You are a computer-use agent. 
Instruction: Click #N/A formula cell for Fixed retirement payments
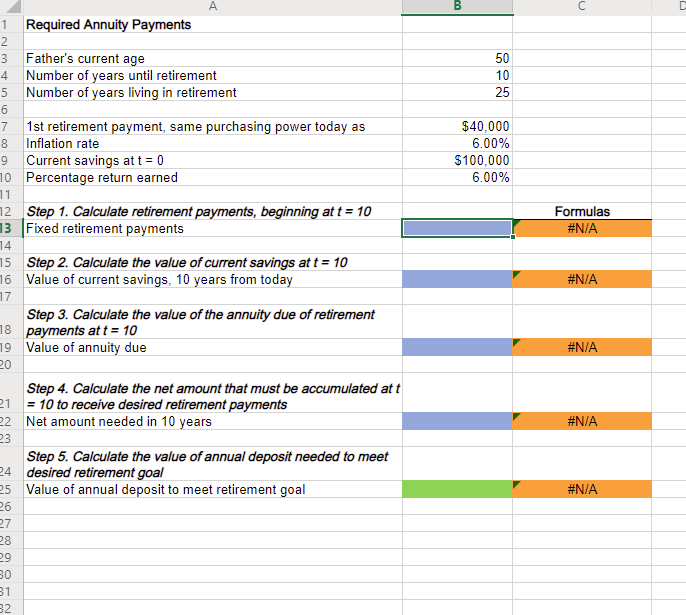tap(582, 228)
